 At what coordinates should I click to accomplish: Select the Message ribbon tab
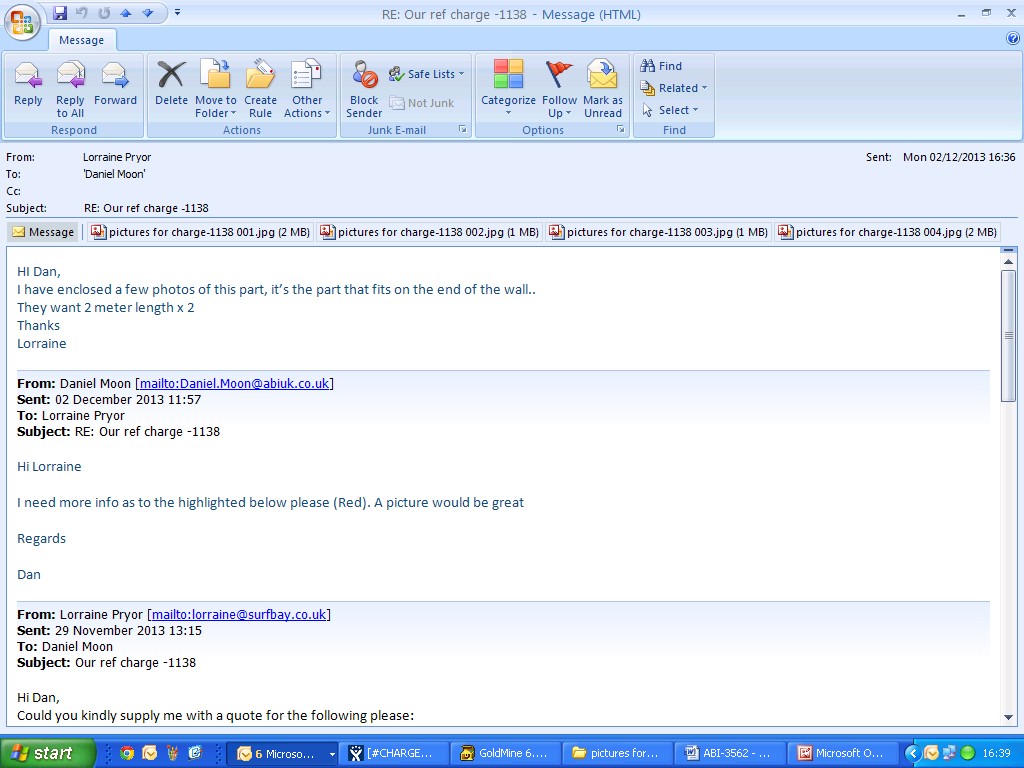pos(82,40)
